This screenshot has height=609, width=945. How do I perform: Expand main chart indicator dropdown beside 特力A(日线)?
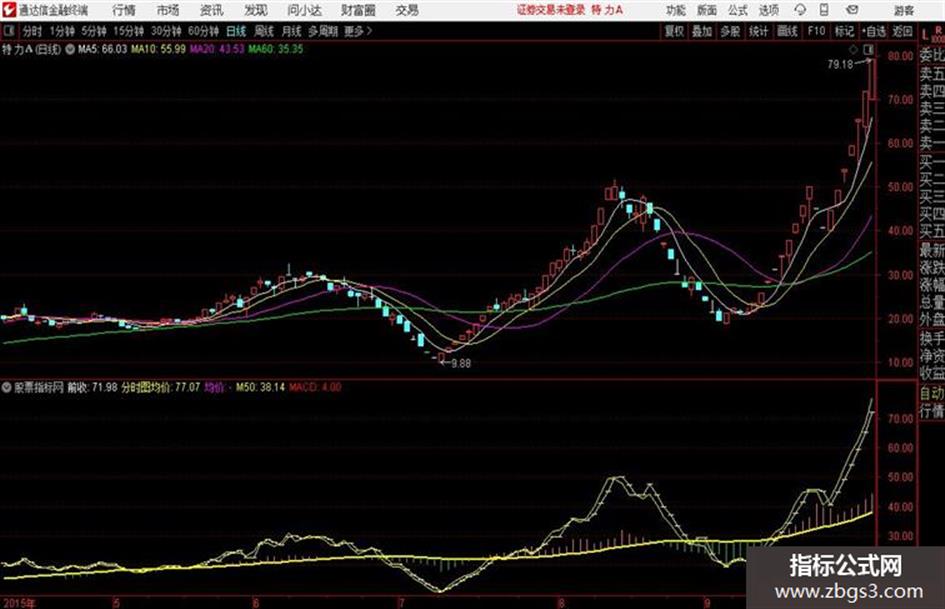pos(70,49)
